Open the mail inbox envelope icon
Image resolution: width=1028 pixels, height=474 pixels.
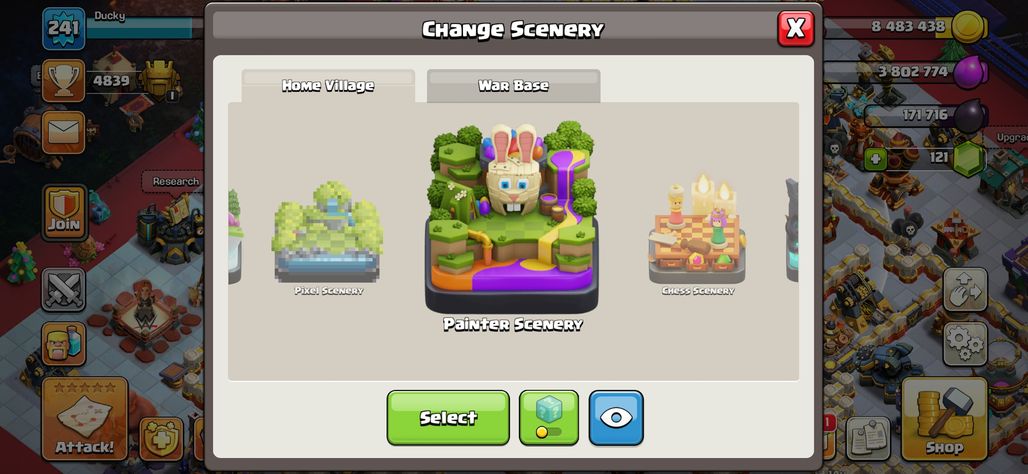(64, 132)
